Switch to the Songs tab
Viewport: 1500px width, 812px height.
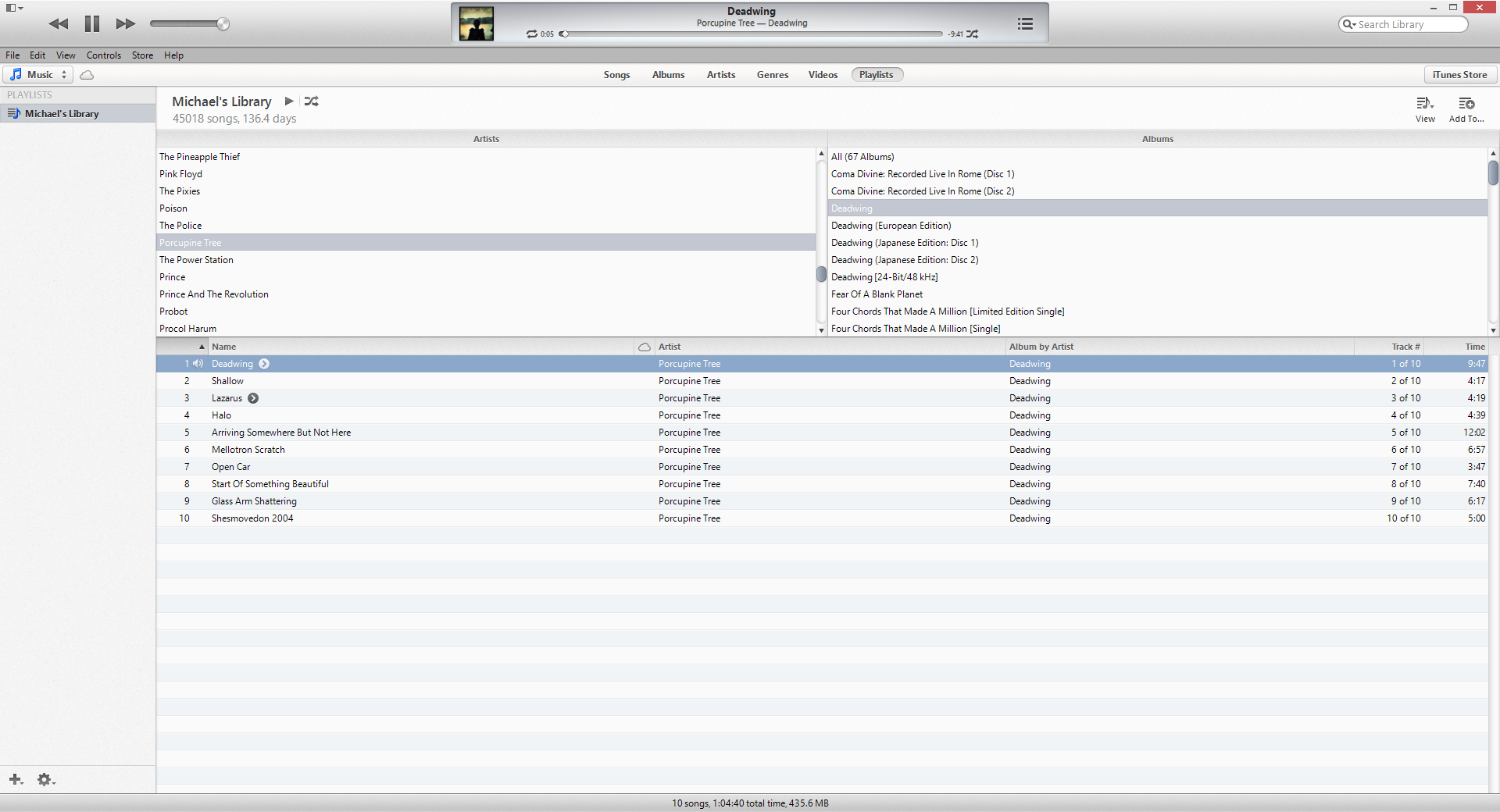coord(616,75)
